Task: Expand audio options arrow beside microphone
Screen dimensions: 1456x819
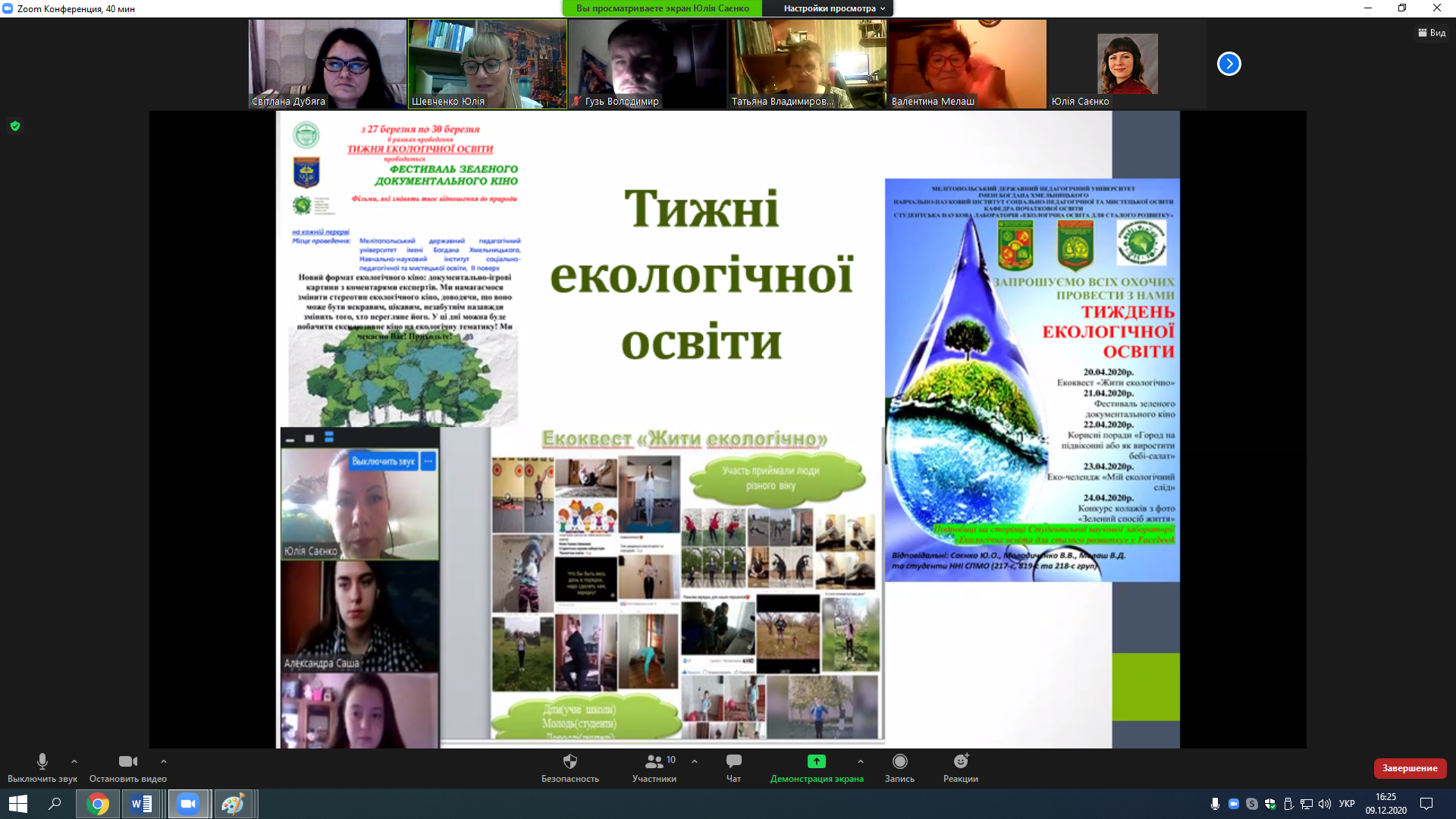Action: coord(74,761)
